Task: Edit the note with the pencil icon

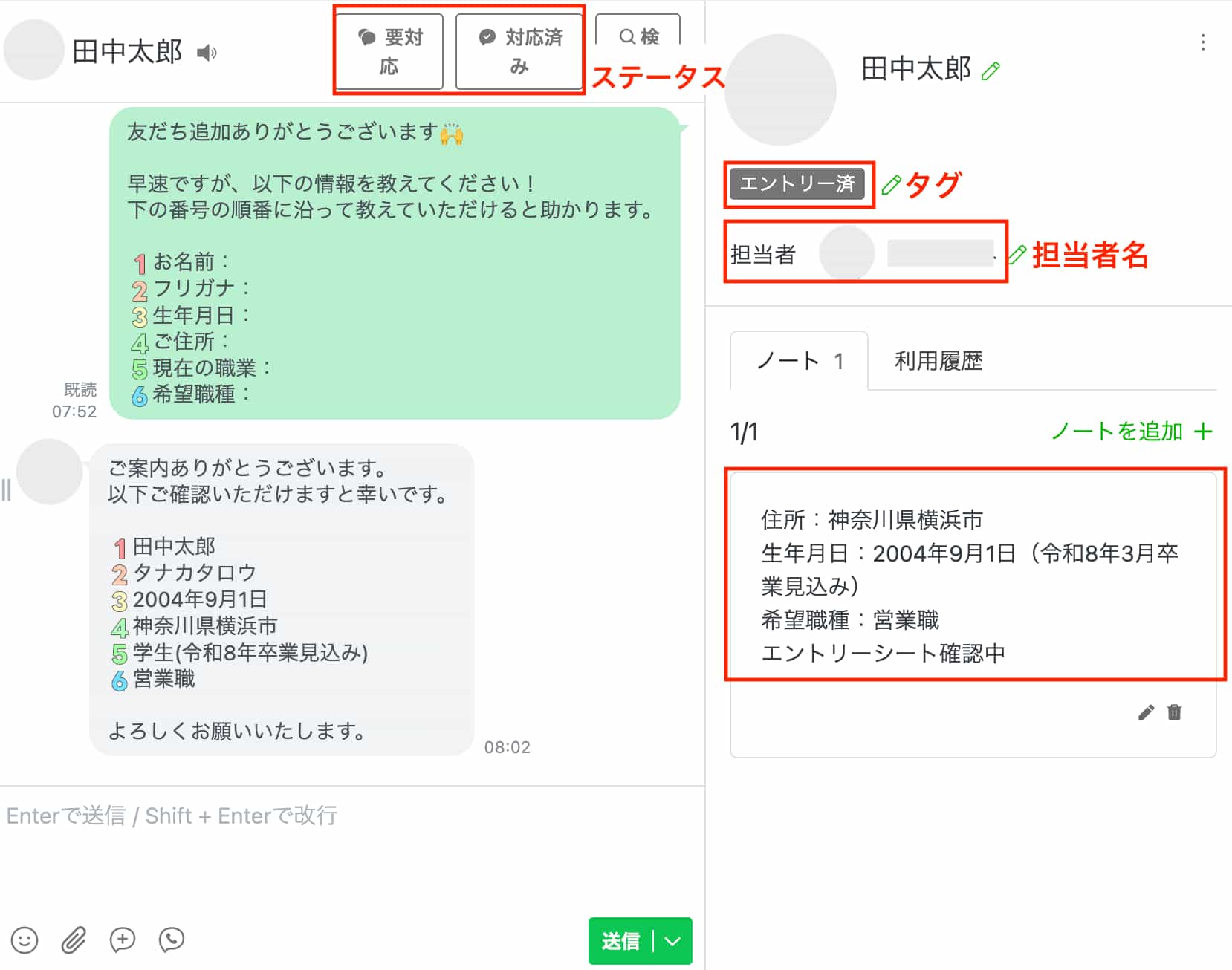Action: (x=1146, y=713)
